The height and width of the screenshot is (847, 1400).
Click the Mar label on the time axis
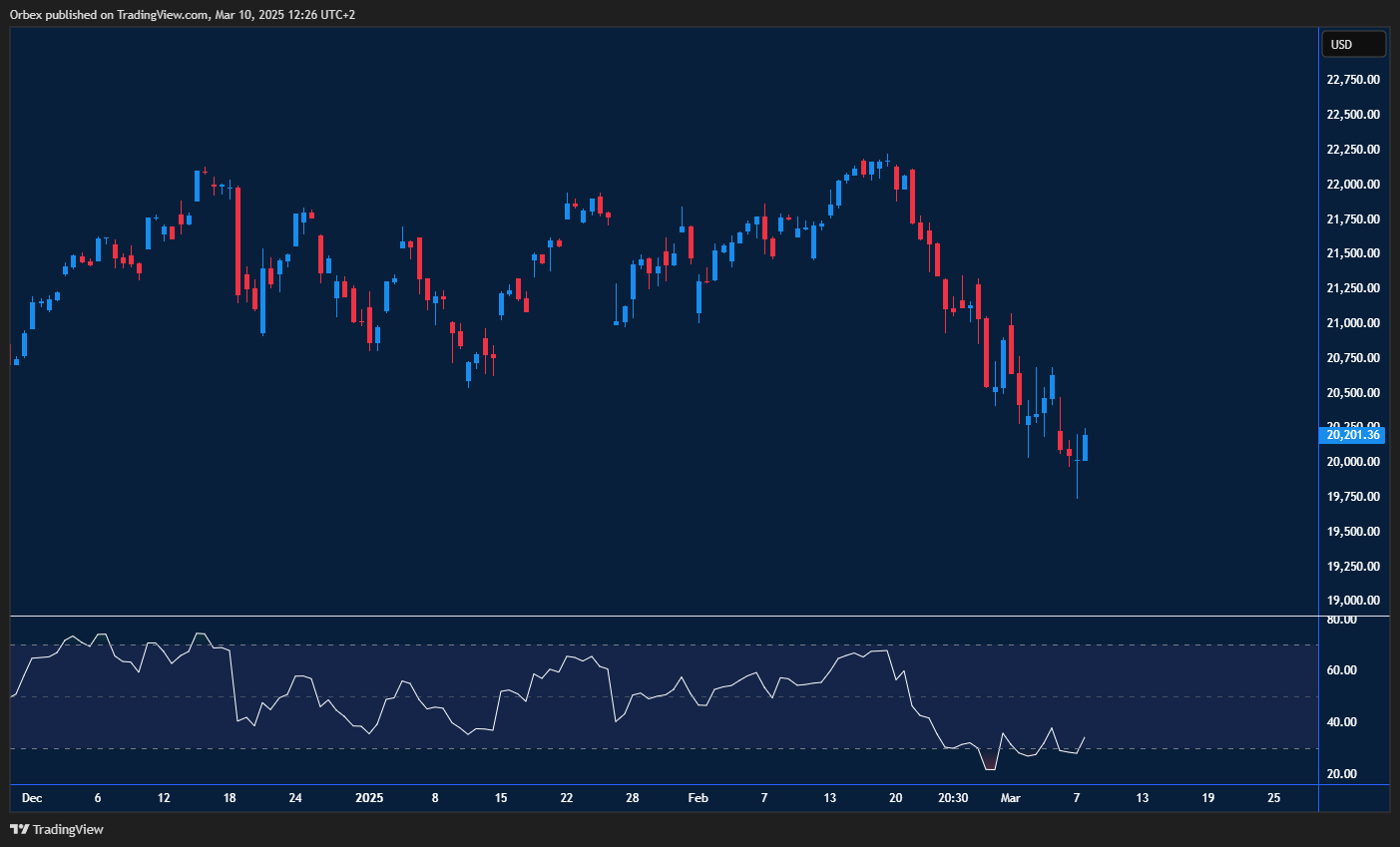click(1010, 798)
